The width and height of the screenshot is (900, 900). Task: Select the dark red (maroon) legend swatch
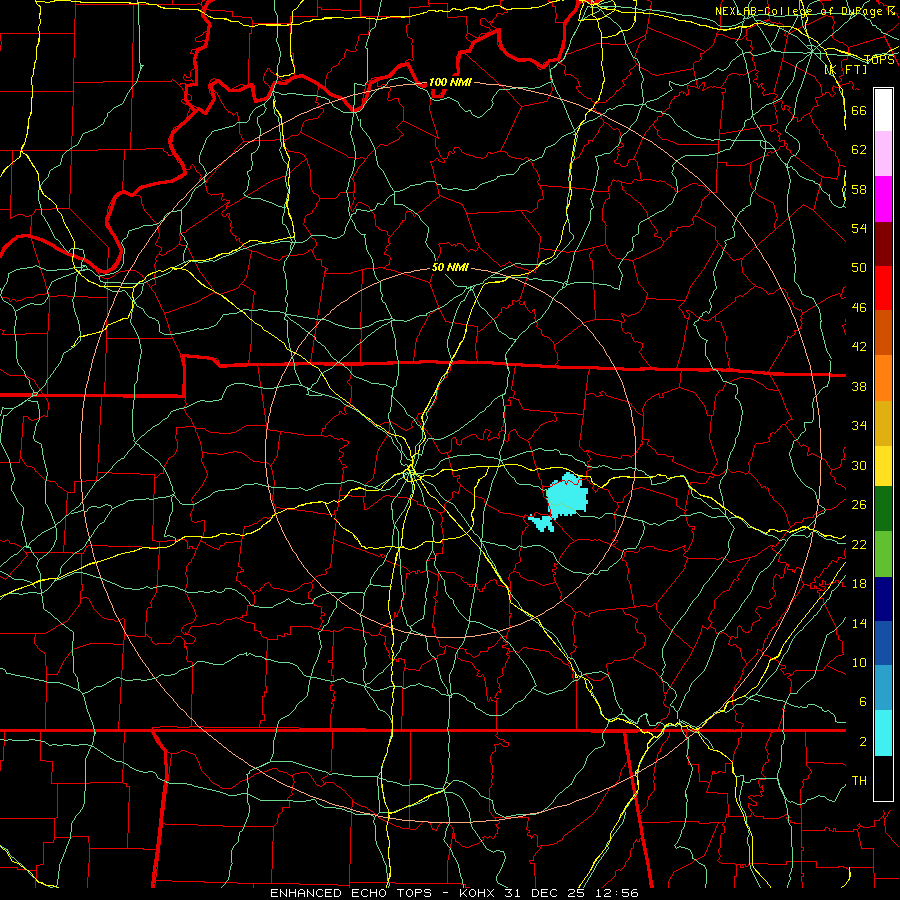click(x=883, y=244)
